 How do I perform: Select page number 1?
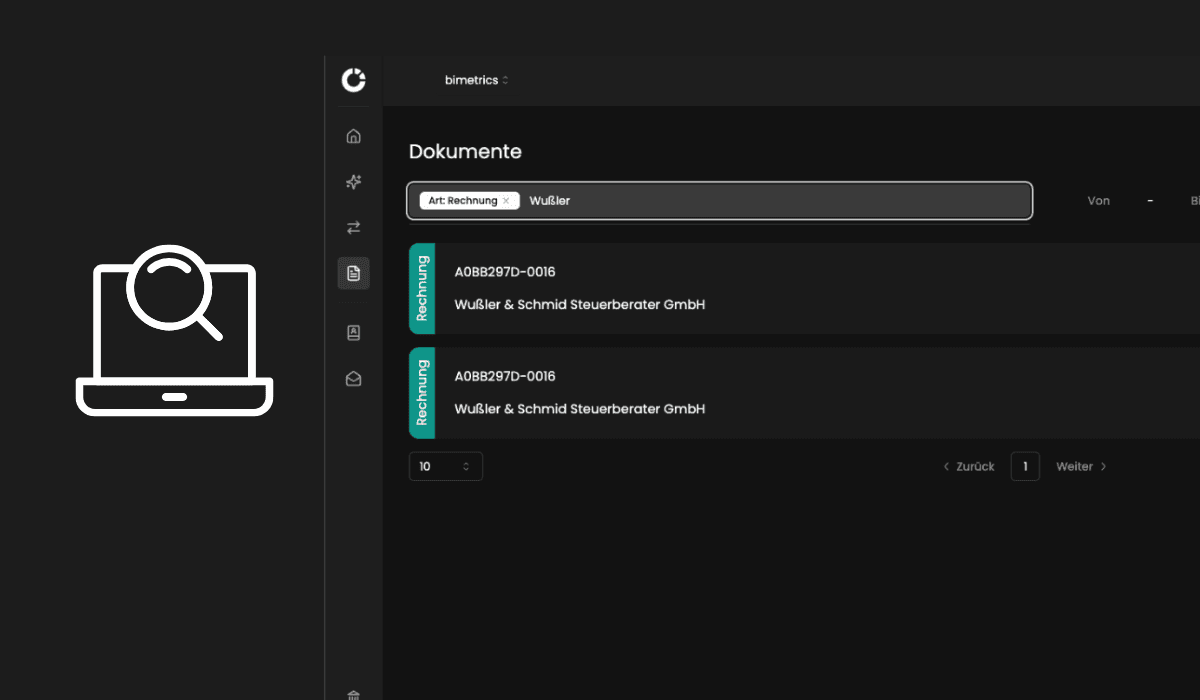[x=1025, y=466]
